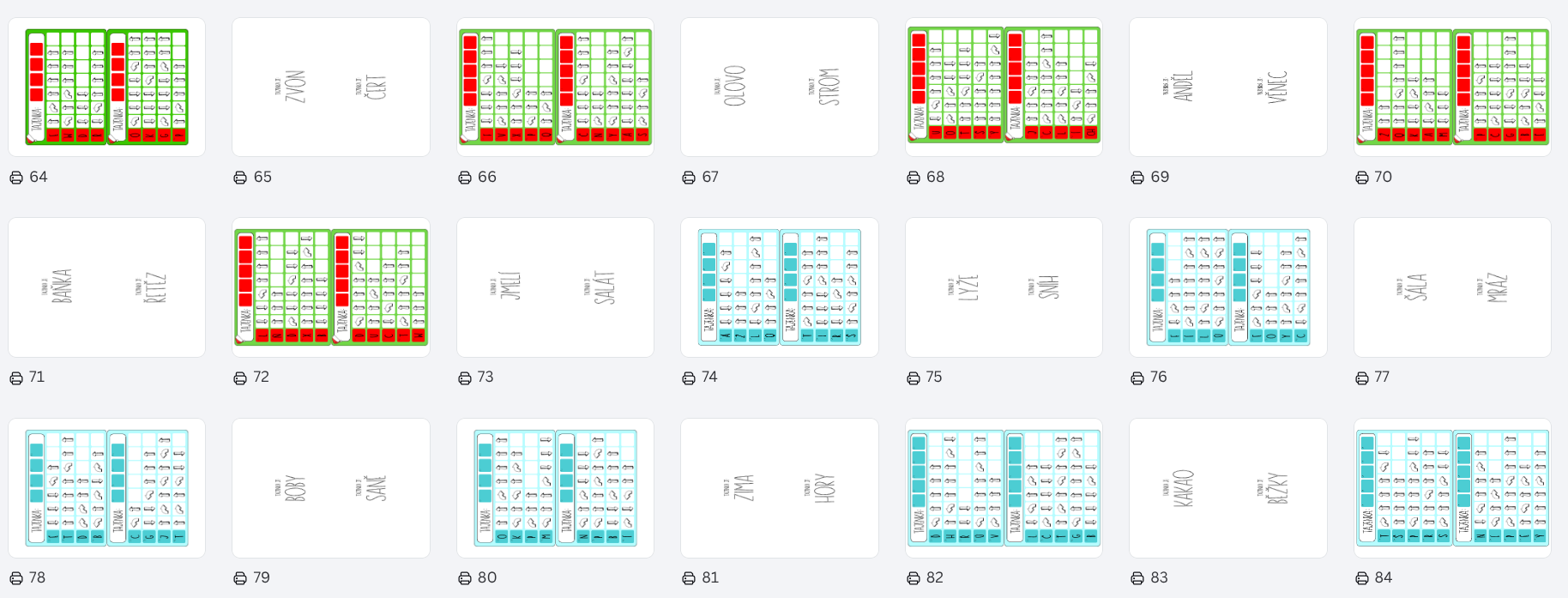The image size is (1568, 598).
Task: Click the page number 73 label
Action: pos(485,378)
